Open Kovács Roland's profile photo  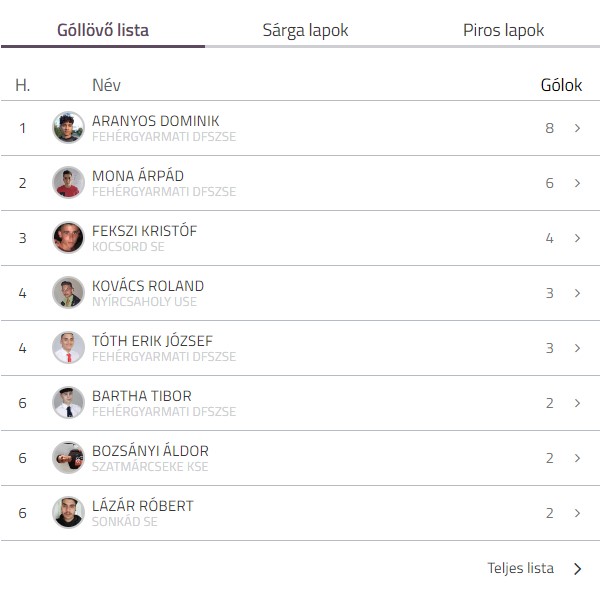tap(68, 293)
